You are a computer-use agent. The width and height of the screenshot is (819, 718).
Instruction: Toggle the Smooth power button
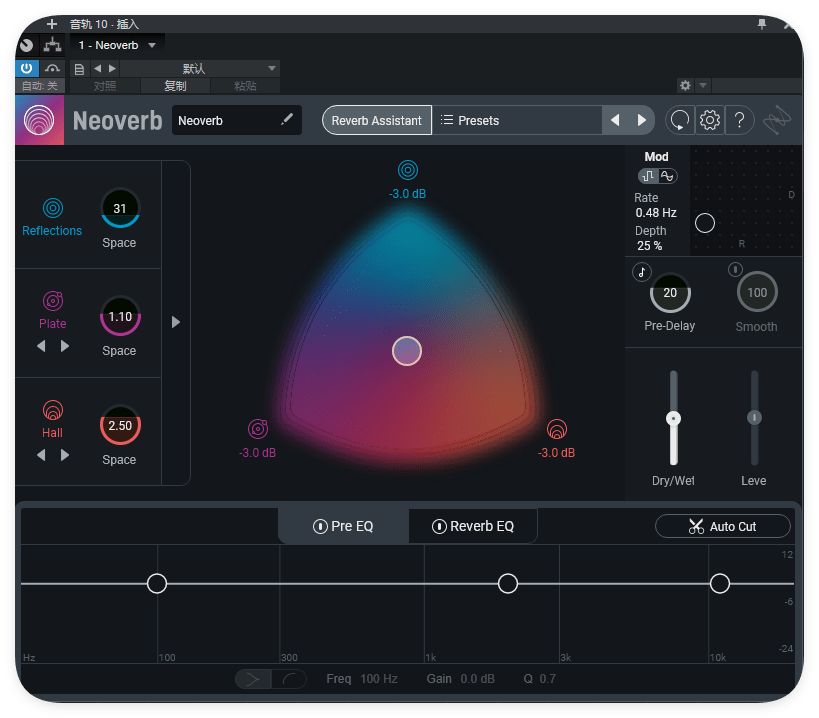pos(735,269)
